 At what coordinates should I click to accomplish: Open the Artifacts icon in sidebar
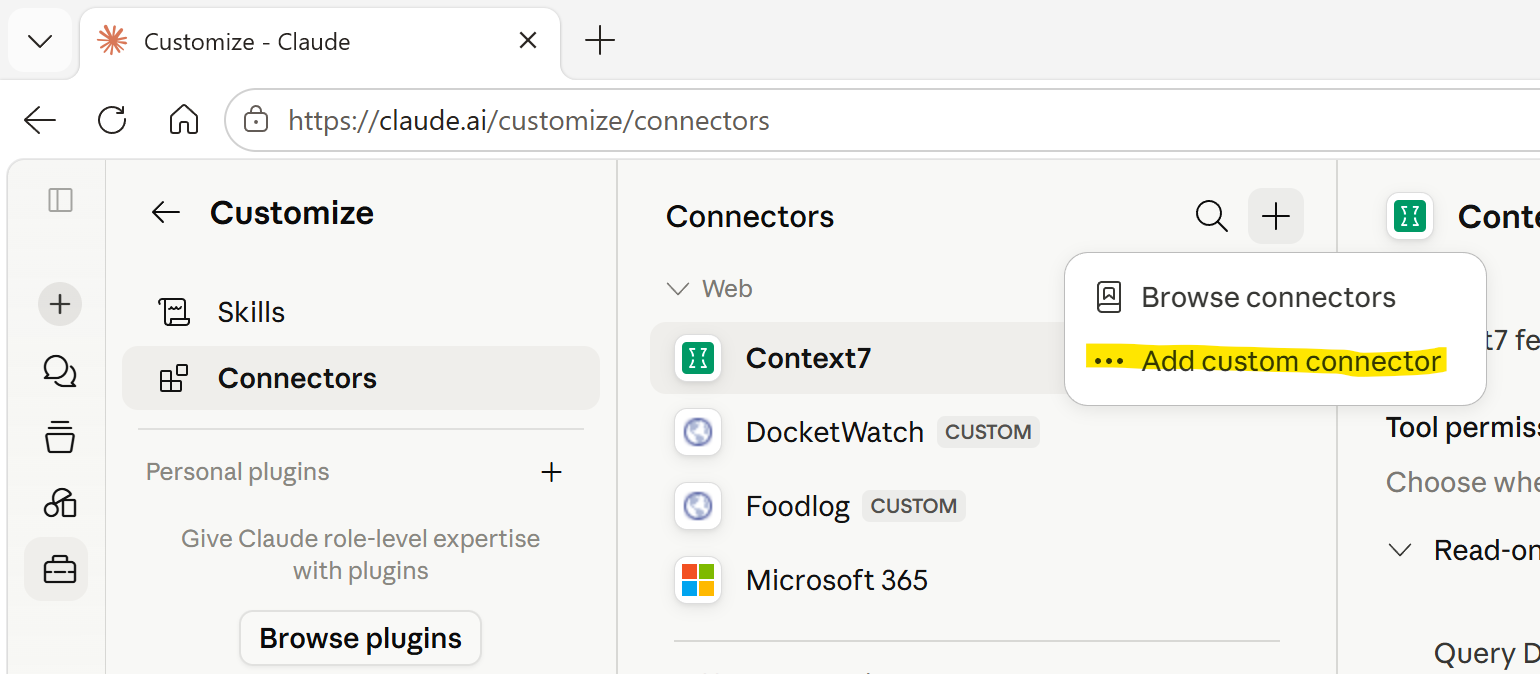[x=60, y=503]
